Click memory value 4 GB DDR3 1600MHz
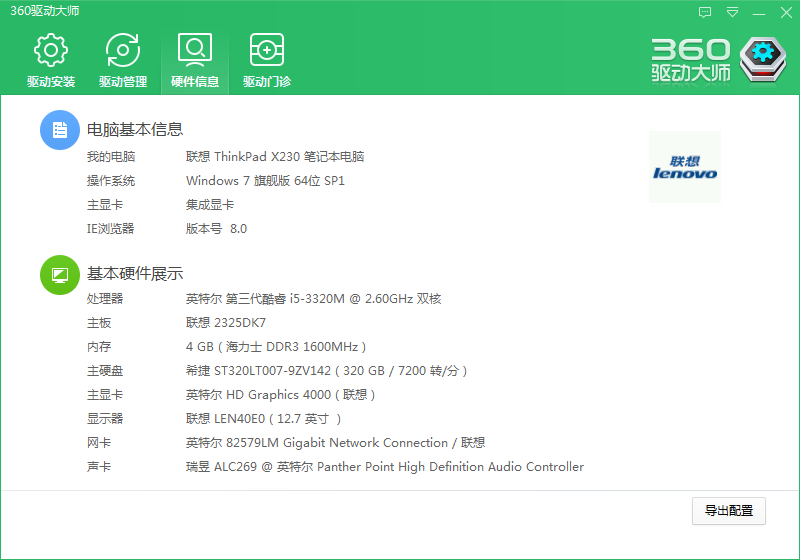Viewport: 800px width, 560px height. point(276,347)
